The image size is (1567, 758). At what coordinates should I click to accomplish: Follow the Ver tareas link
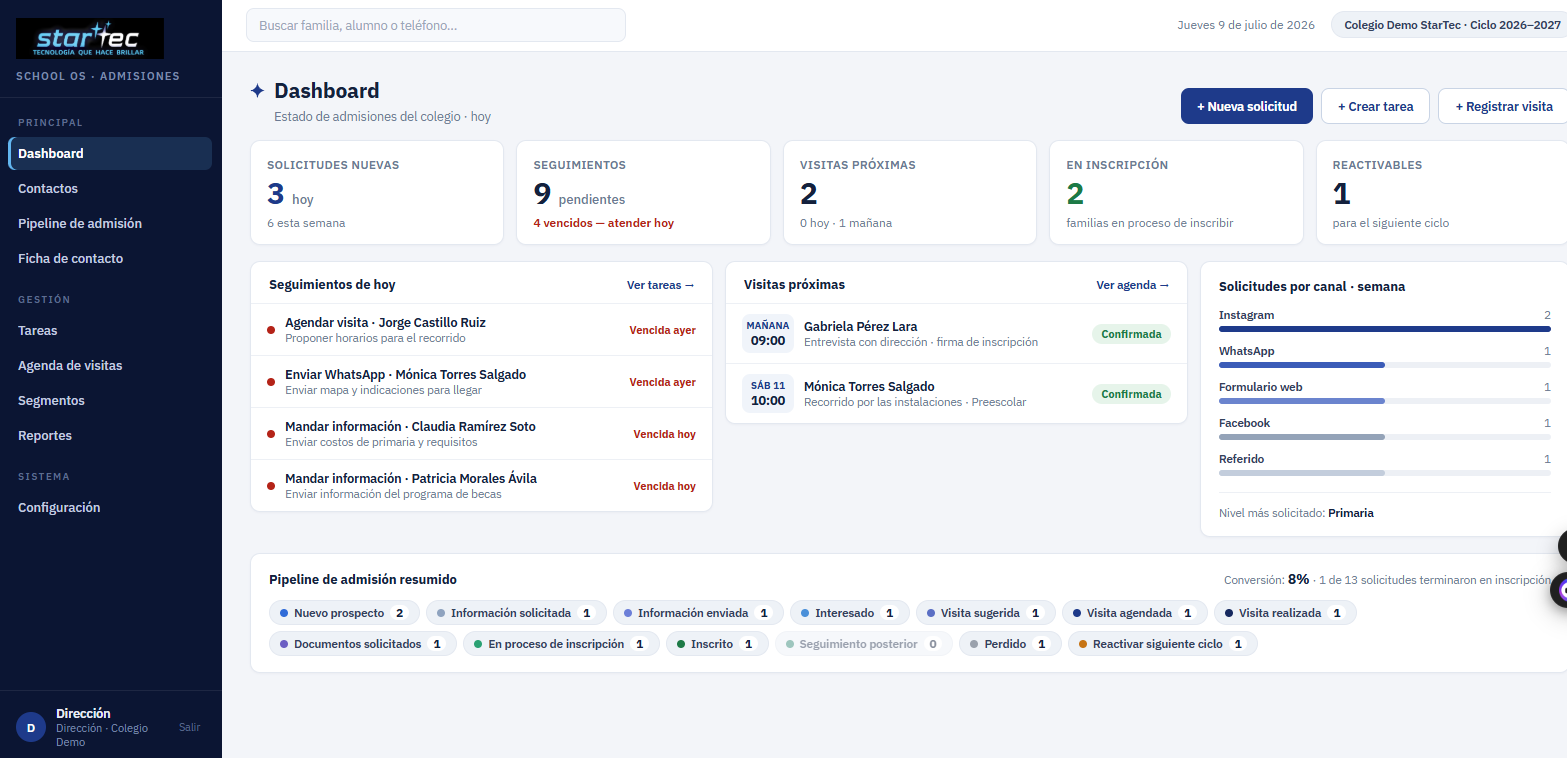coord(661,285)
